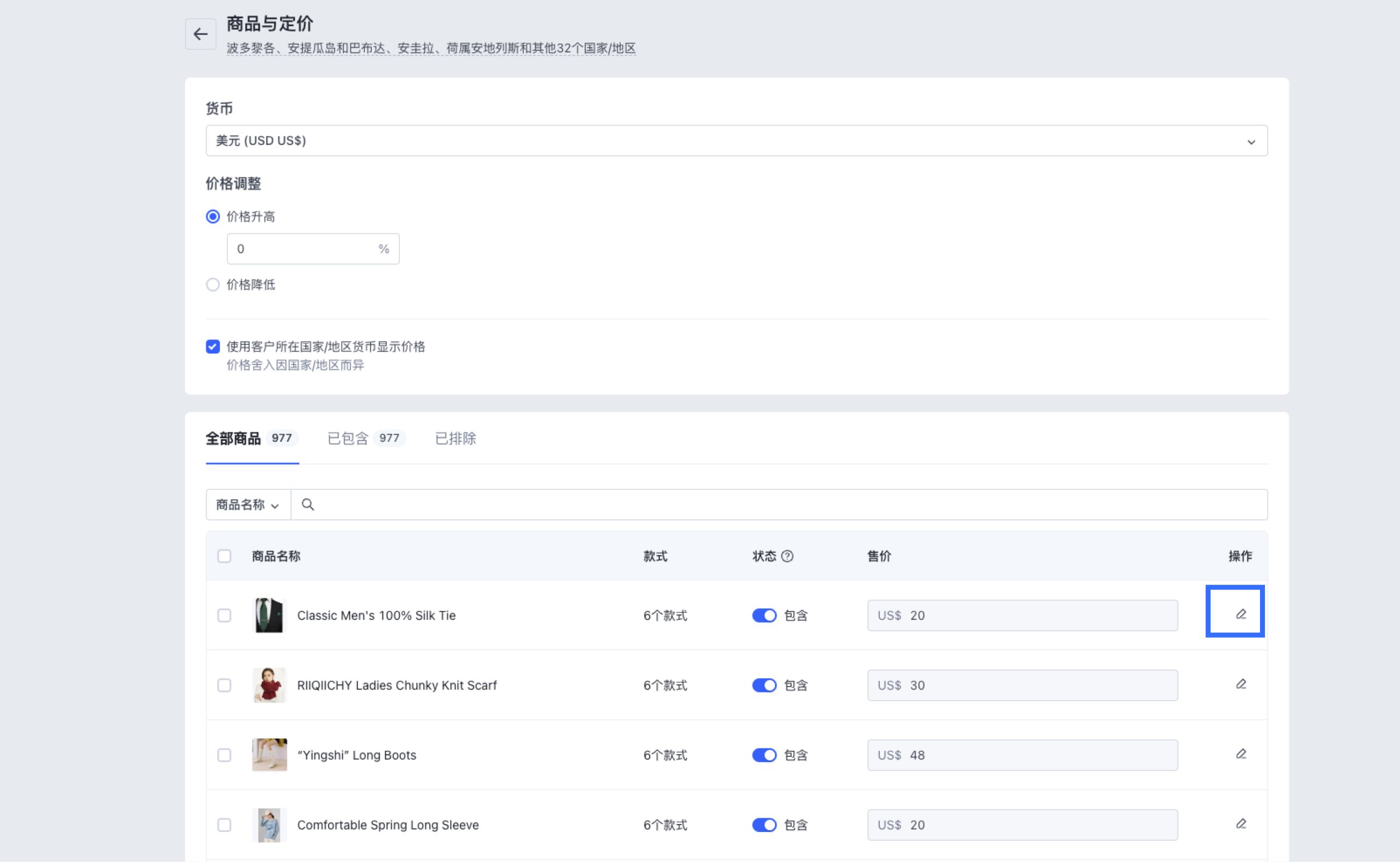Image resolution: width=1400 pixels, height=862 pixels.
Task: Click the Ladies Chunky Knit Scarf price field
Action: click(1022, 685)
